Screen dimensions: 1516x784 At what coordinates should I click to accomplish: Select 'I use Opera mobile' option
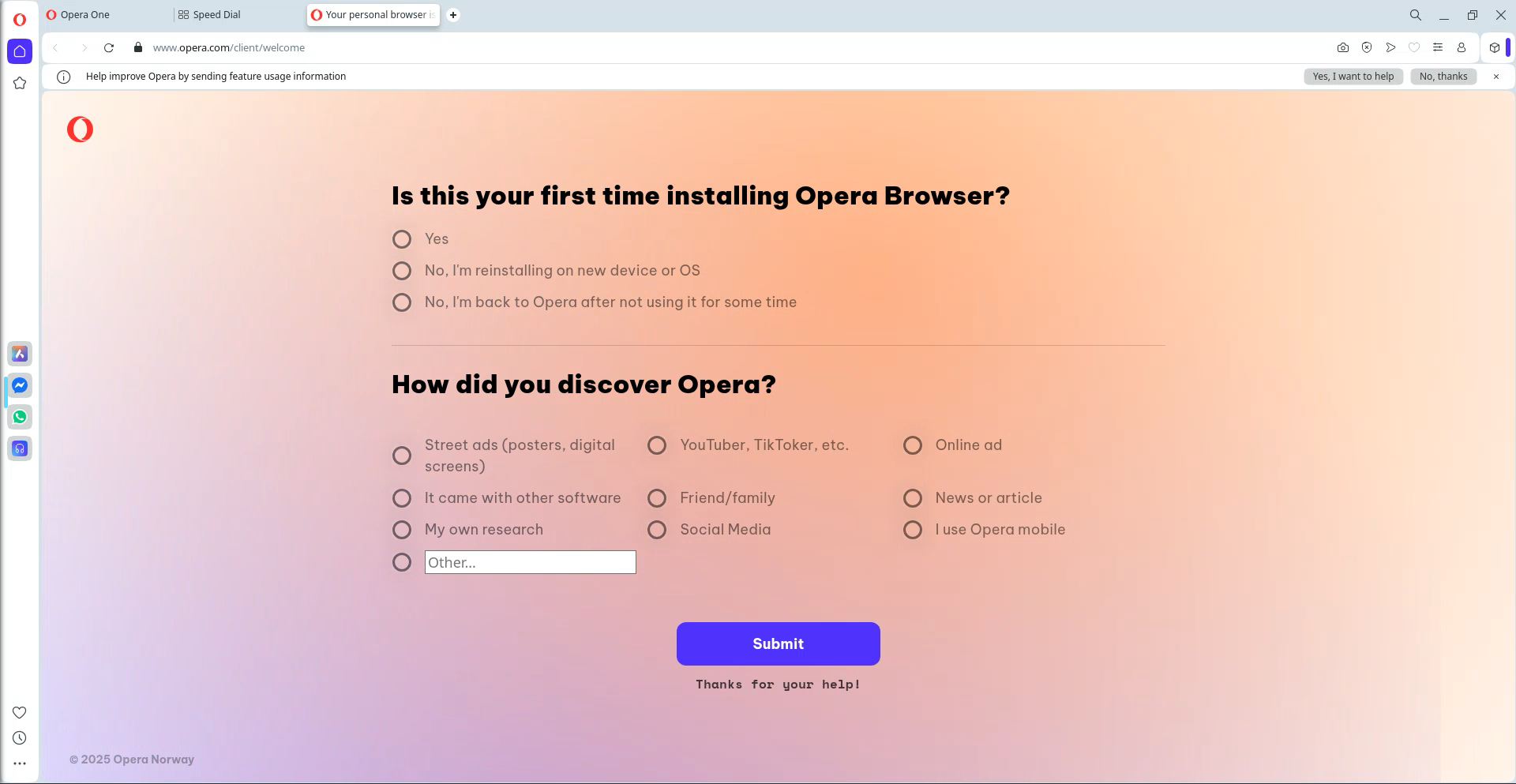[913, 530]
